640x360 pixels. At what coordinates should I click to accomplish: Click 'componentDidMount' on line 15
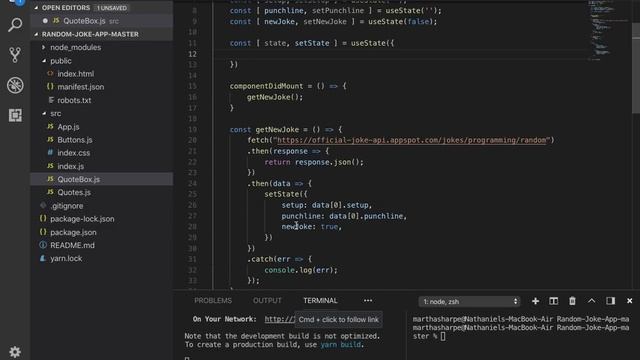[266, 86]
